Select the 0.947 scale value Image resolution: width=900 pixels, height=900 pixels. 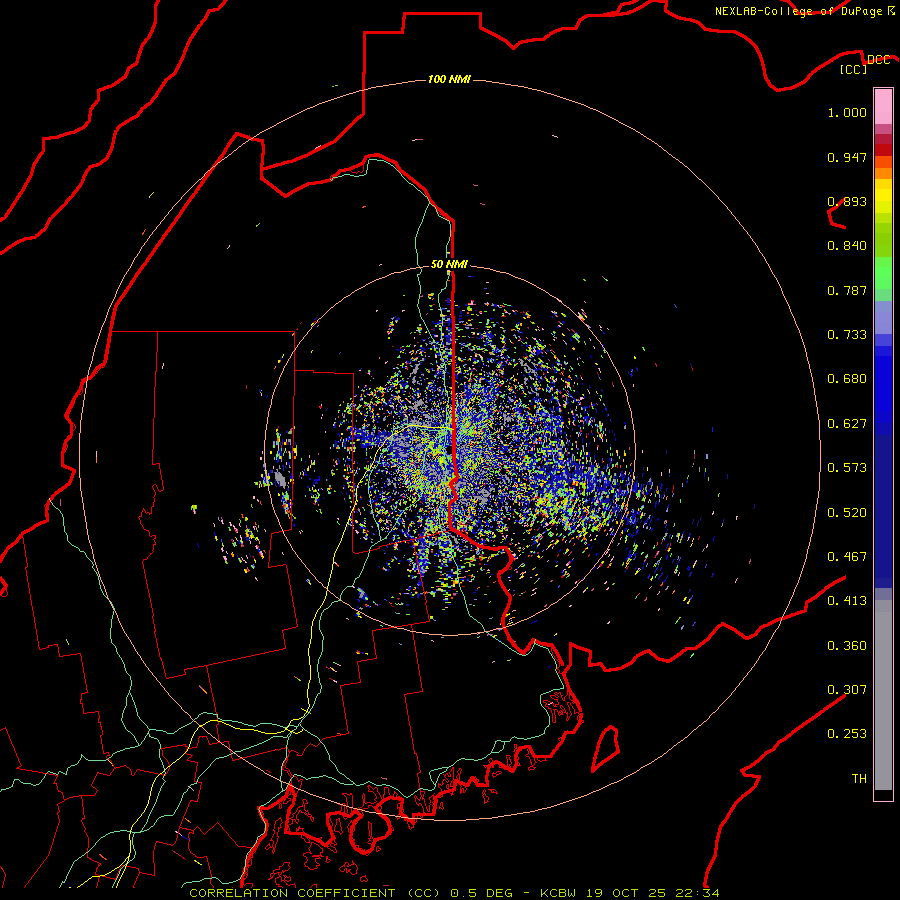point(847,157)
